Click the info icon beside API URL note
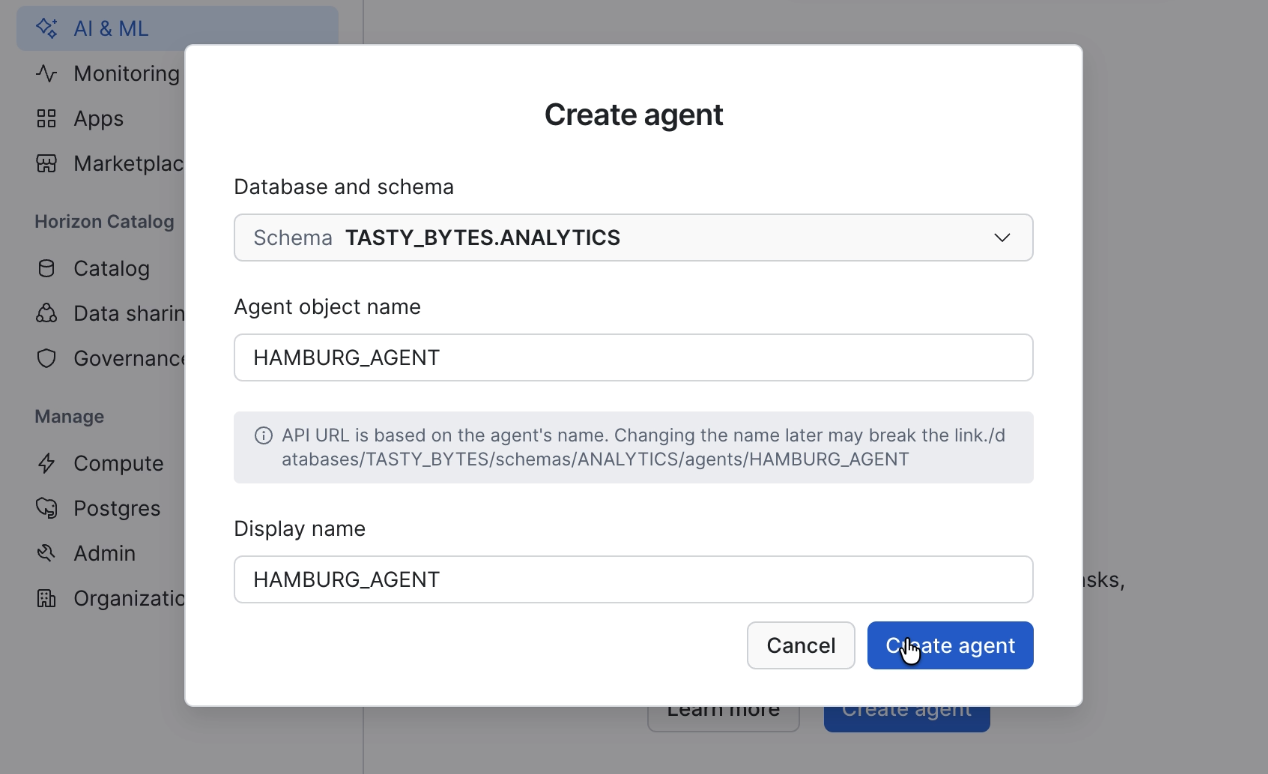Viewport: 1268px width, 774px height. tap(263, 435)
